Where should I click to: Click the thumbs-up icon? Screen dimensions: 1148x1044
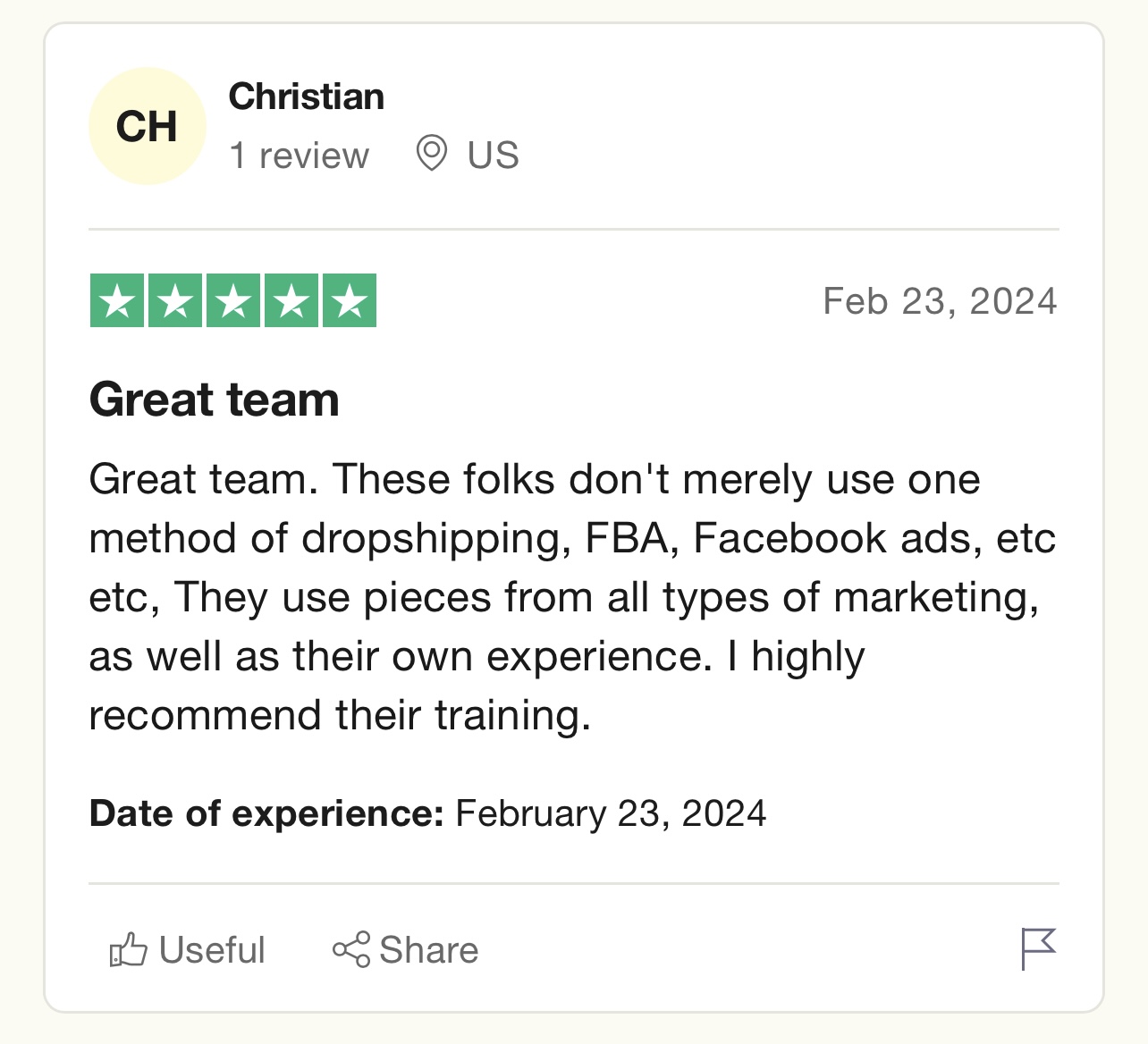tap(128, 949)
